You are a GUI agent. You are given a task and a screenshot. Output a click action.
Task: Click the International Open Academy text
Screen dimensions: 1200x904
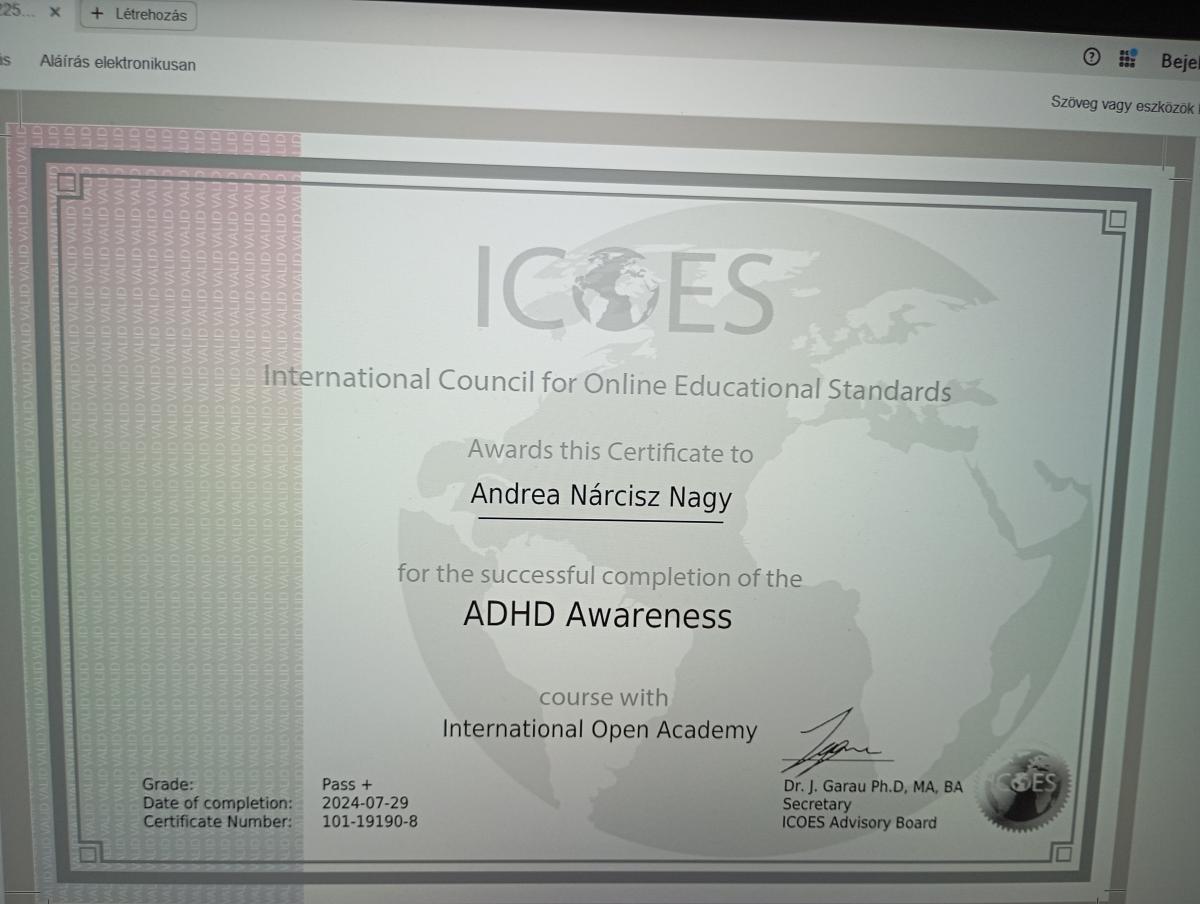pyautogui.click(x=599, y=730)
